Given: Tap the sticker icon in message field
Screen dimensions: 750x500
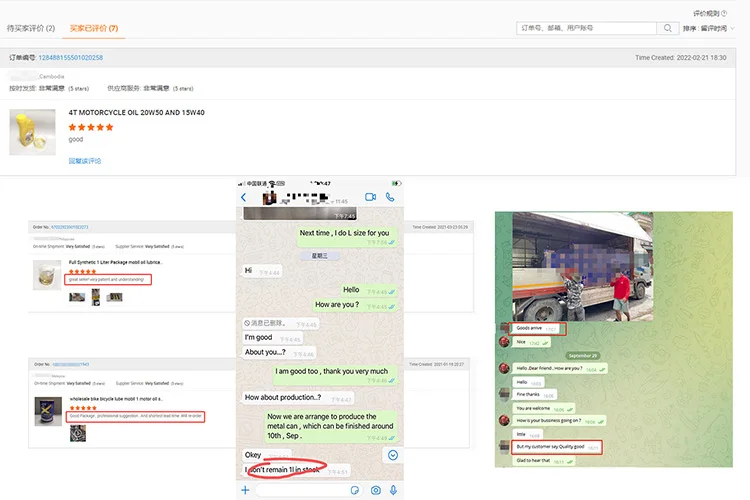Looking at the screenshot, I should (x=354, y=490).
